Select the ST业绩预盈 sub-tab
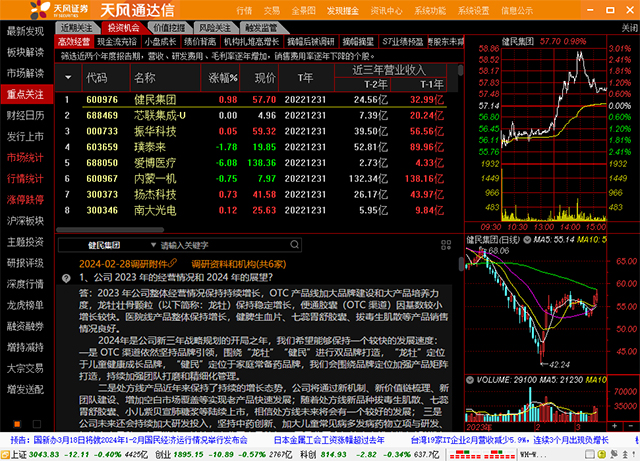Viewport: 640px width, 461px height. click(402, 42)
